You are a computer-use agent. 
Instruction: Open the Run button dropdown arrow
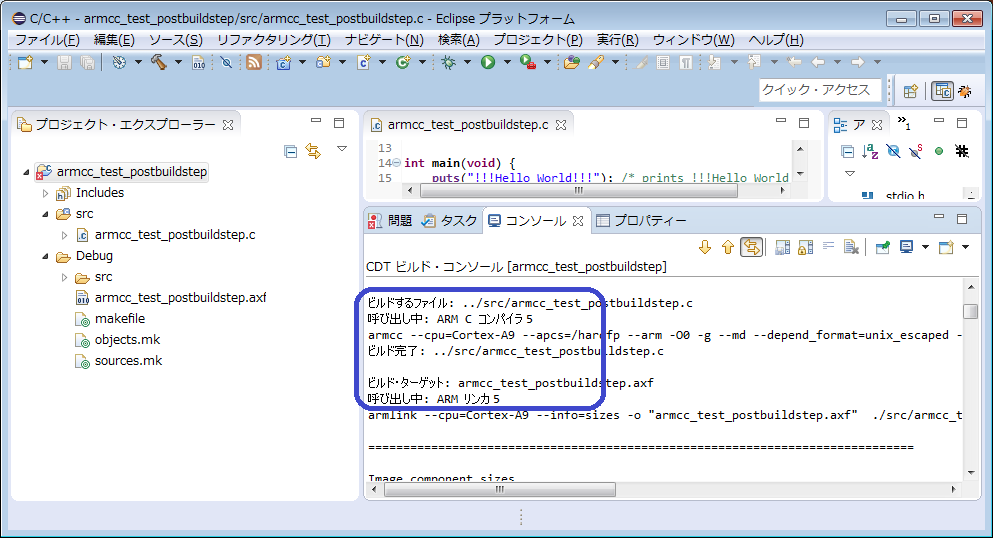[507, 62]
